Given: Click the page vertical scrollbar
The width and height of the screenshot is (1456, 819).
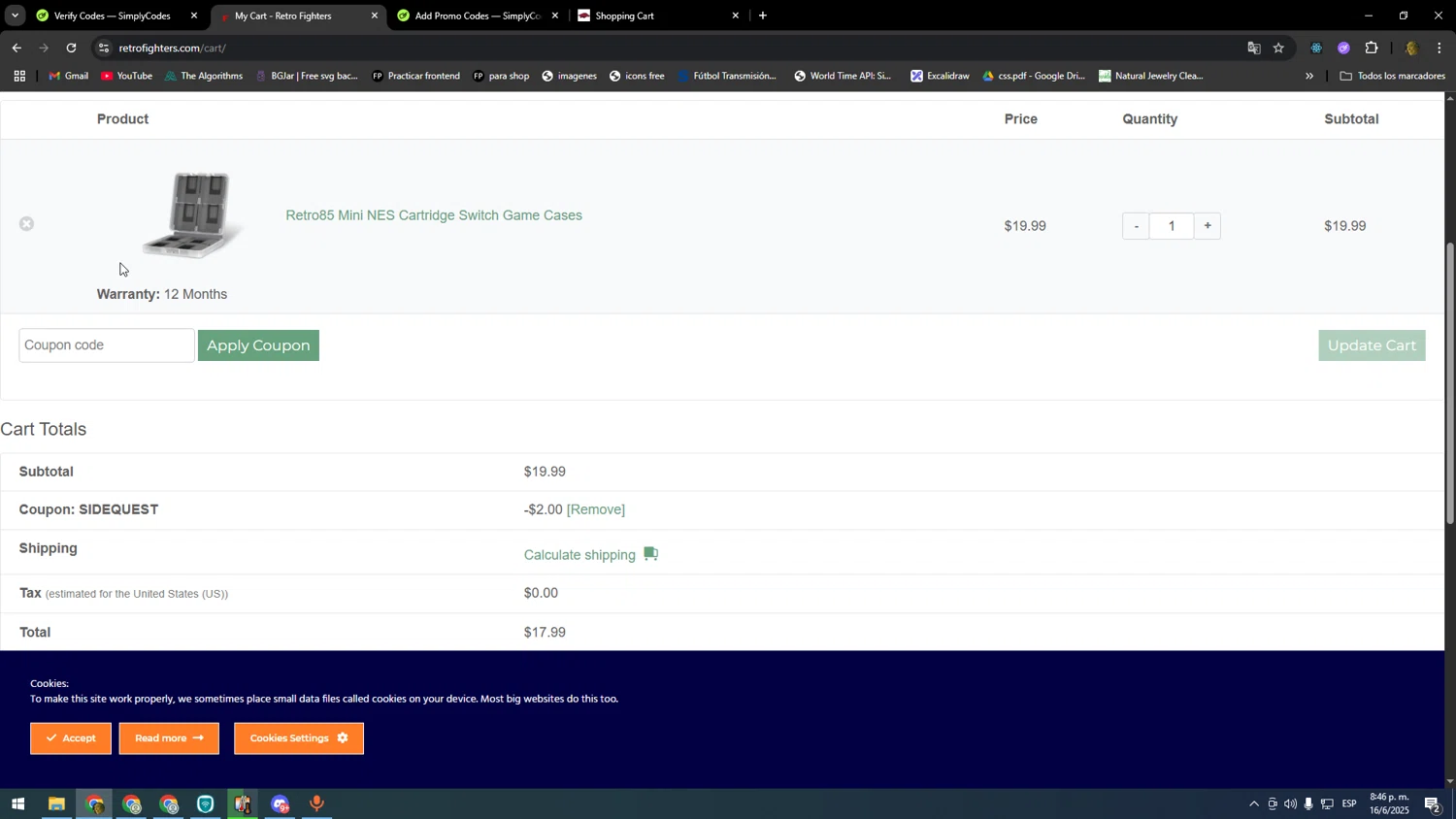Looking at the screenshot, I should click(1450, 384).
